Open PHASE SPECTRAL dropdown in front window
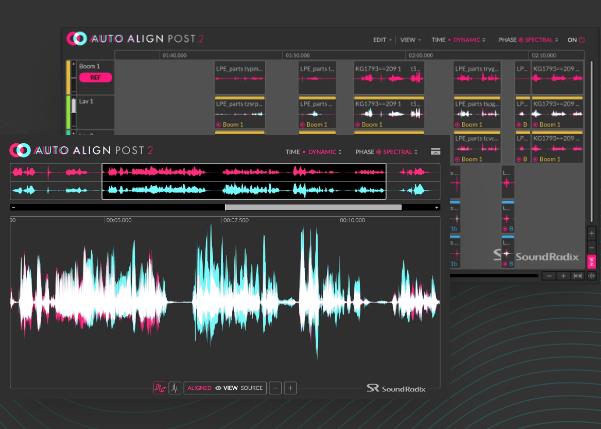The image size is (601, 429). coord(386,152)
